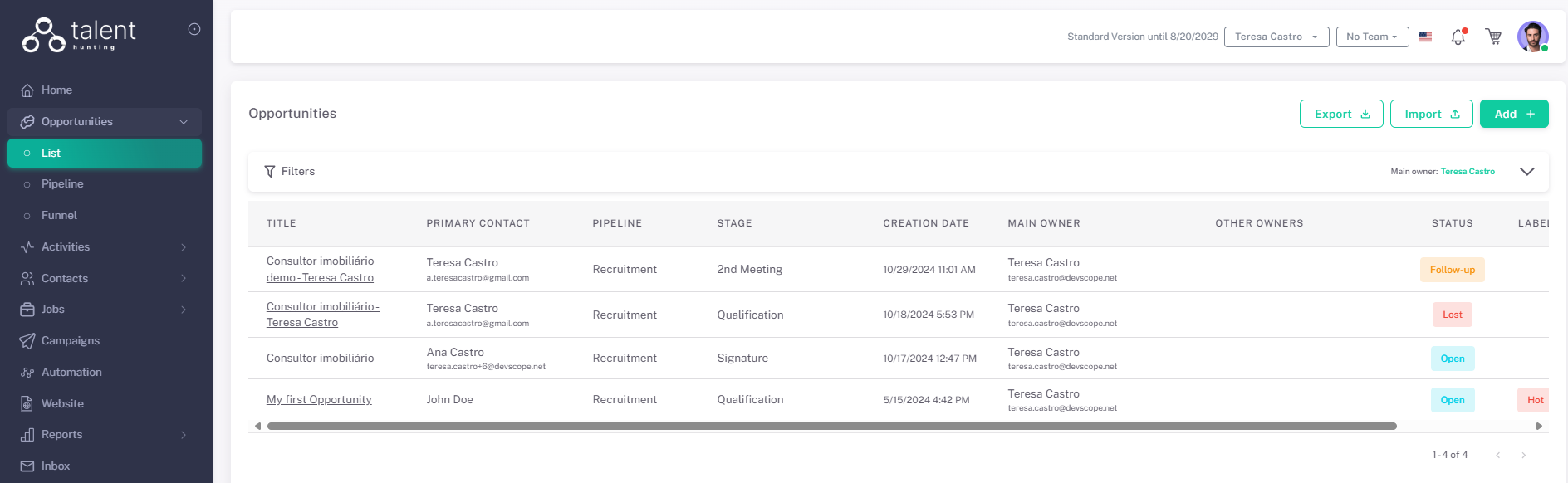Image resolution: width=1568 pixels, height=483 pixels.
Task: Go to Website in sidebar
Action: click(62, 404)
